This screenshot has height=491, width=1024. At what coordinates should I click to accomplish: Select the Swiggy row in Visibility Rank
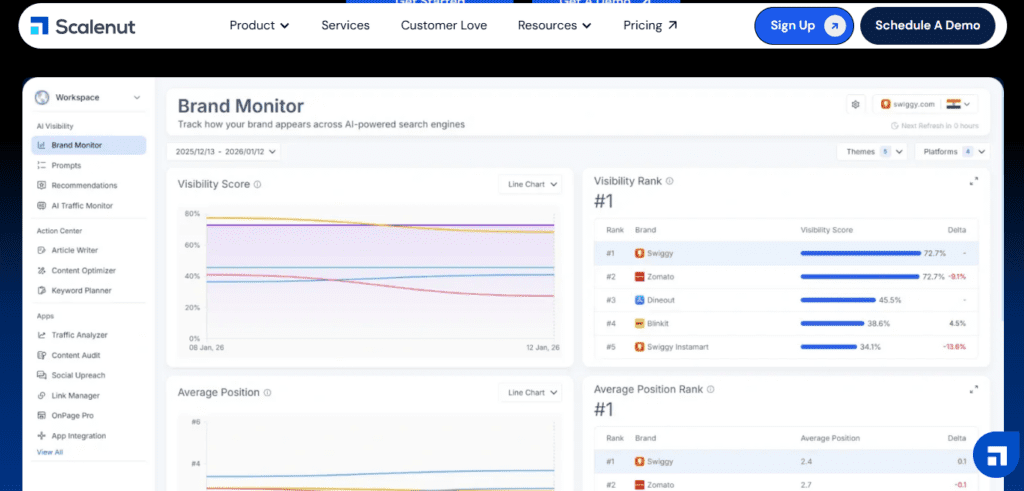tap(785, 254)
